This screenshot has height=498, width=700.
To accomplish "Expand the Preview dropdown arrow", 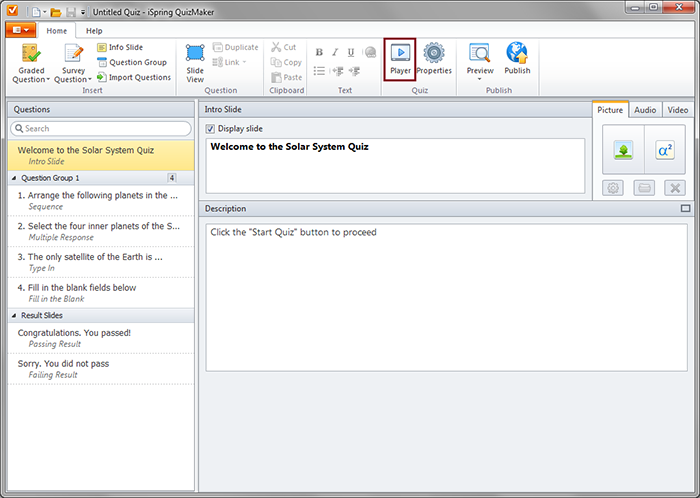I will (x=479, y=79).
